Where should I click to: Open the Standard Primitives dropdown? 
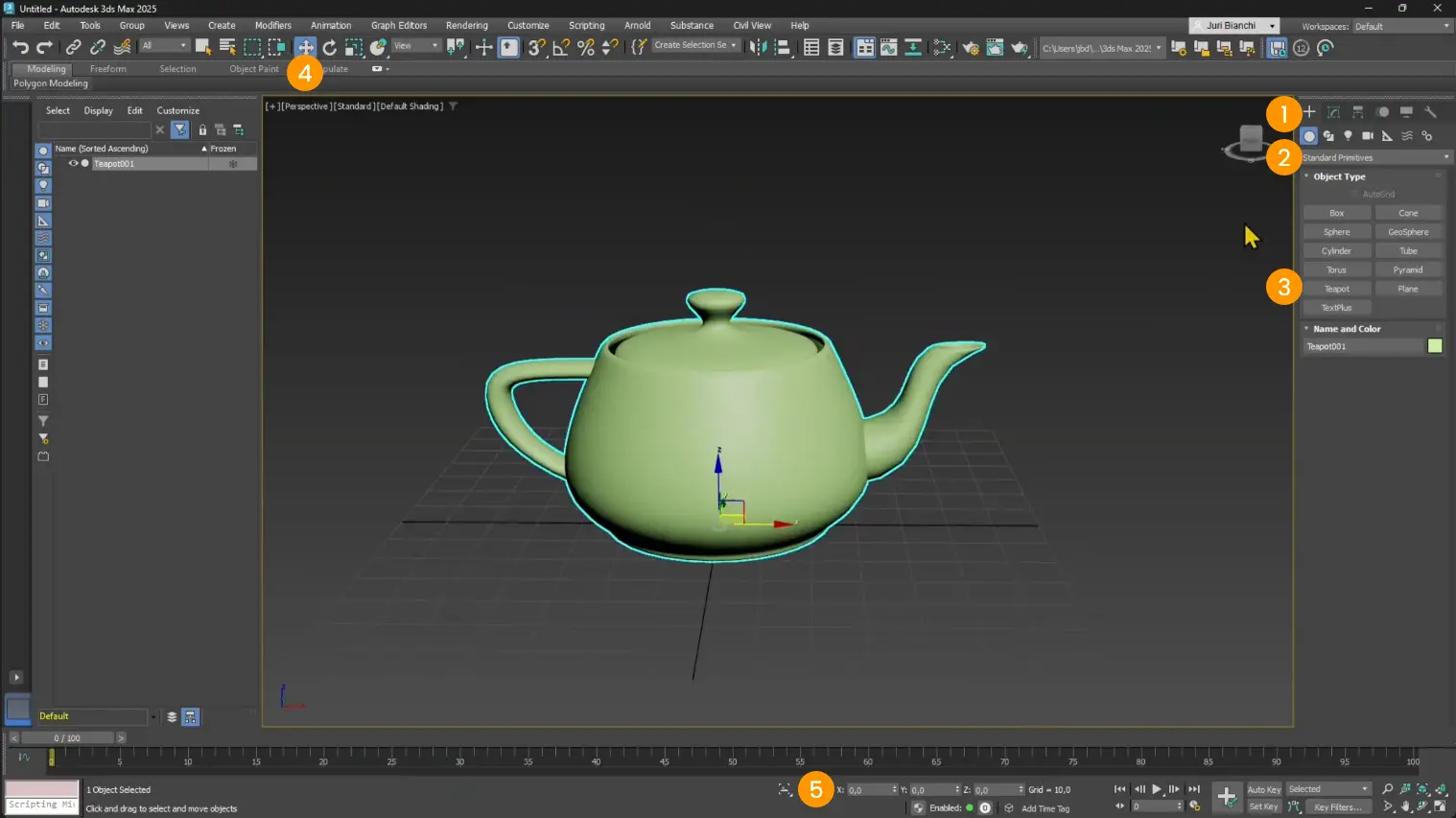1374,156
